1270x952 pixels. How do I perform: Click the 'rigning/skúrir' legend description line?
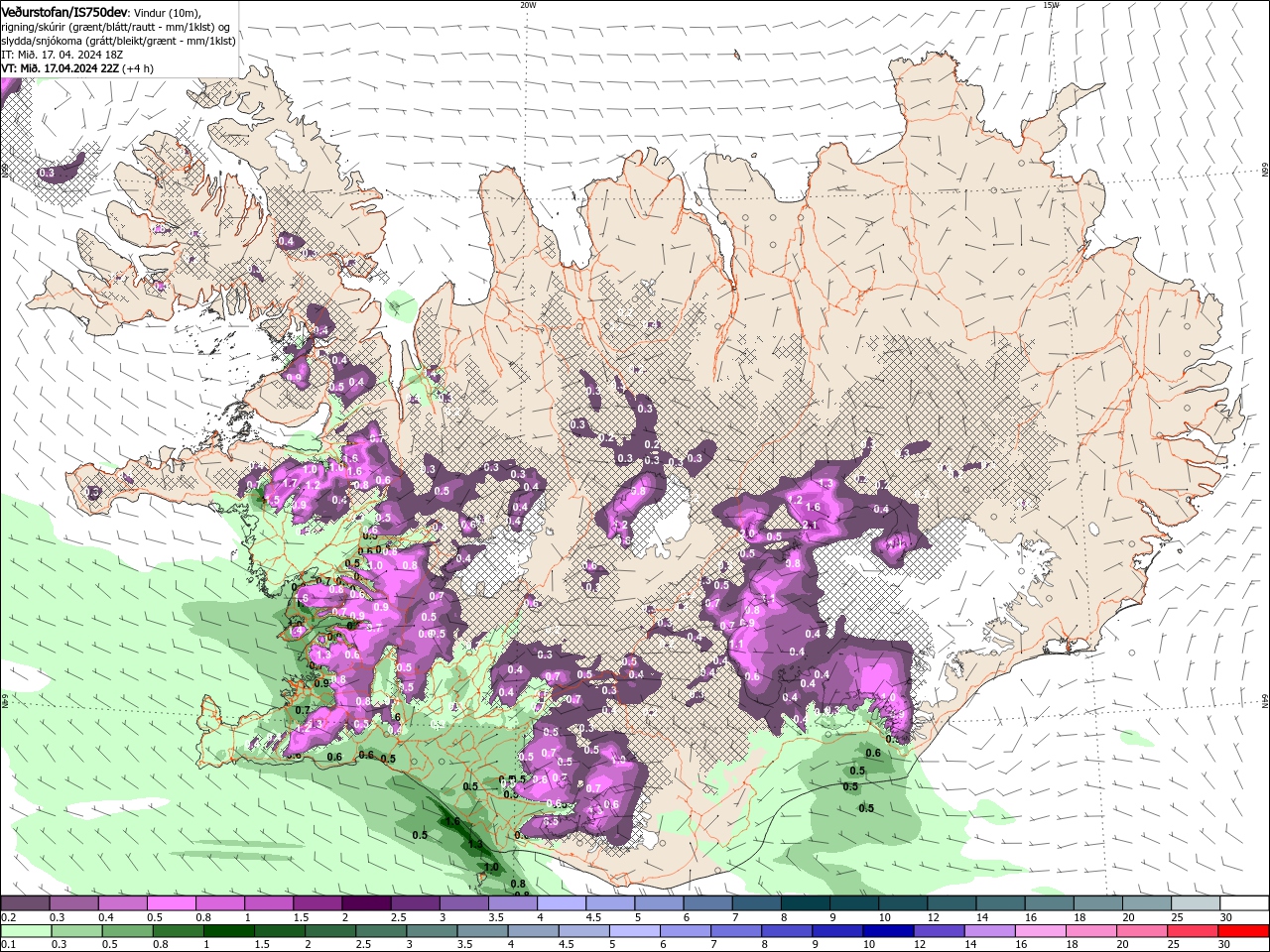click(116, 27)
